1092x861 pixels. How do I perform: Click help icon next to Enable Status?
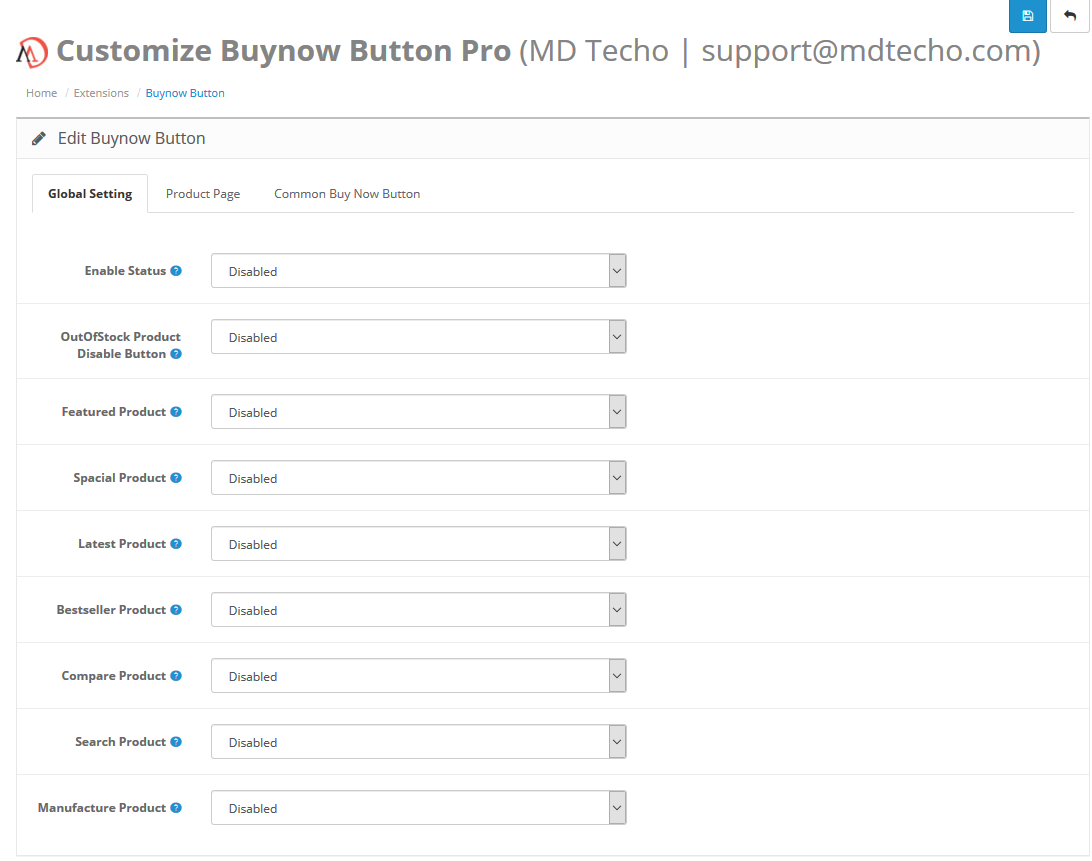pyautogui.click(x=176, y=270)
